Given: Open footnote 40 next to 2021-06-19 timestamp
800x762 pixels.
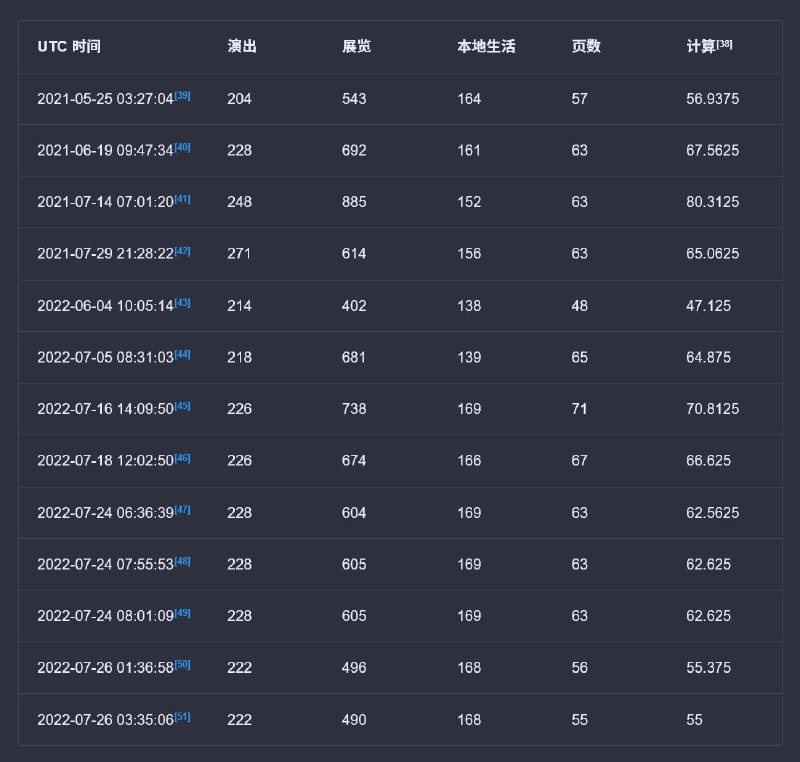Looking at the screenshot, I should click(182, 147).
